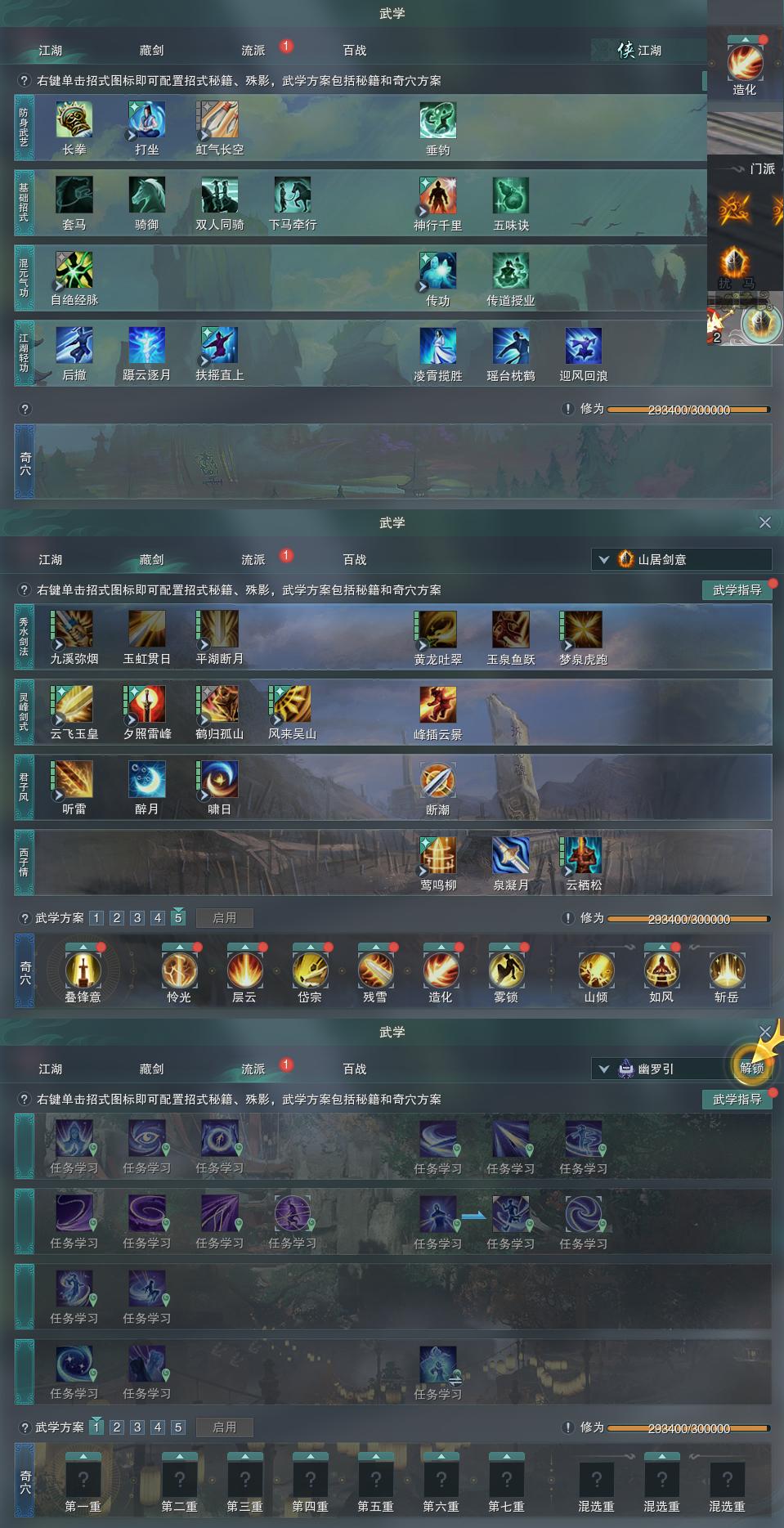Click 武学指导 button in 山居剑意 panel

click(737, 590)
